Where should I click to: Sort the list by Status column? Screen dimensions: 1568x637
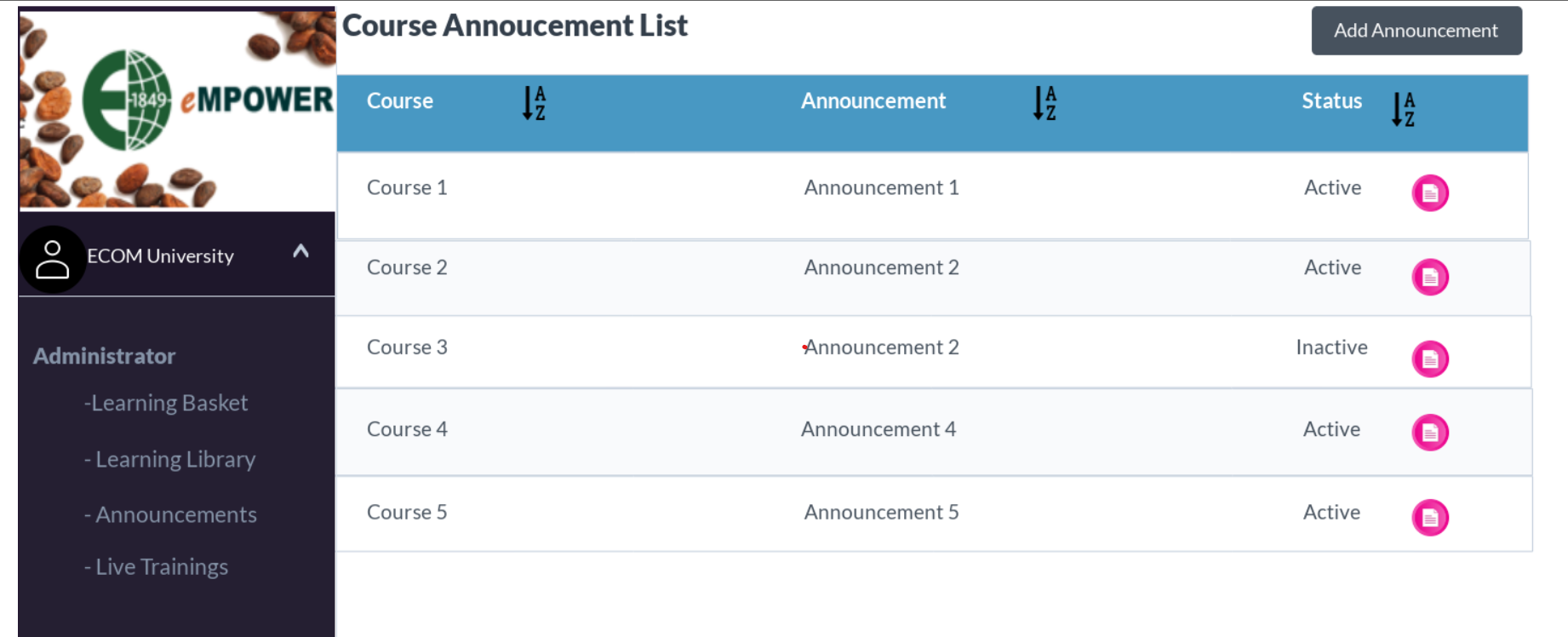[1403, 109]
